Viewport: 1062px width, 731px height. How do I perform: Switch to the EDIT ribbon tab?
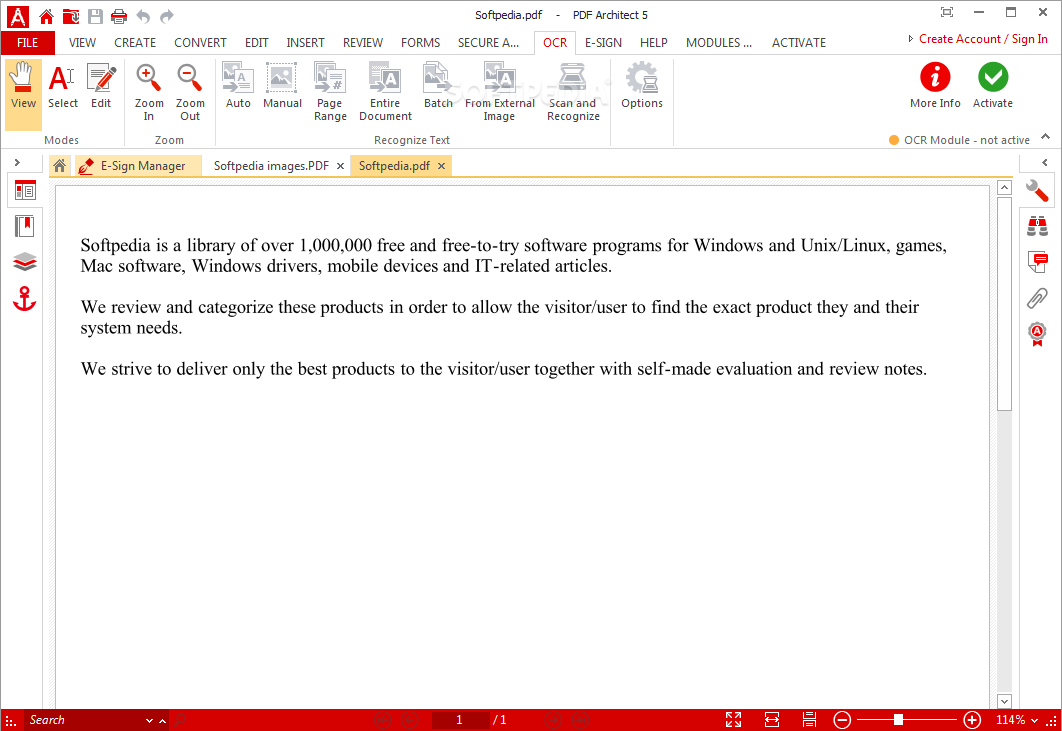[257, 43]
